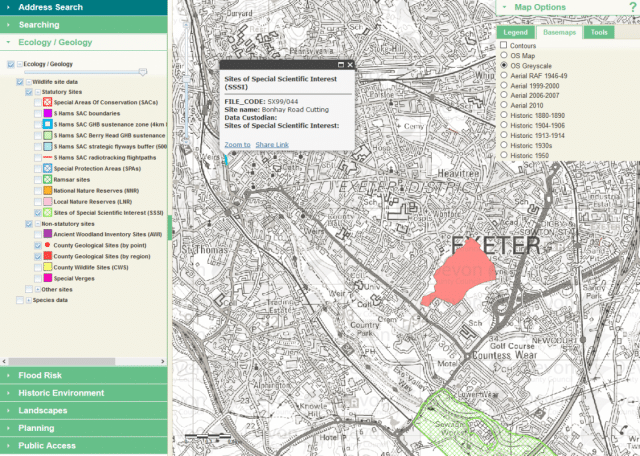Click the County Geological Sites point icon
The width and height of the screenshot is (640, 456).
(47, 245)
